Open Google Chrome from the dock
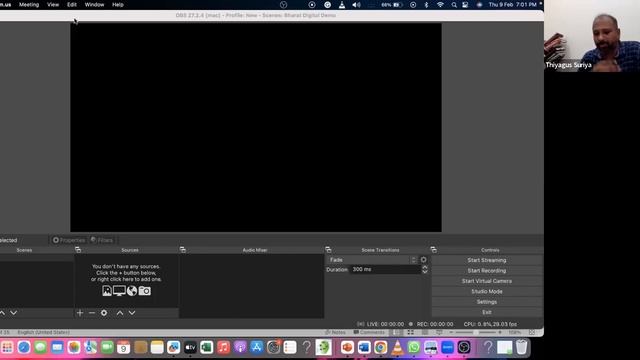640x360 pixels. (x=380, y=347)
